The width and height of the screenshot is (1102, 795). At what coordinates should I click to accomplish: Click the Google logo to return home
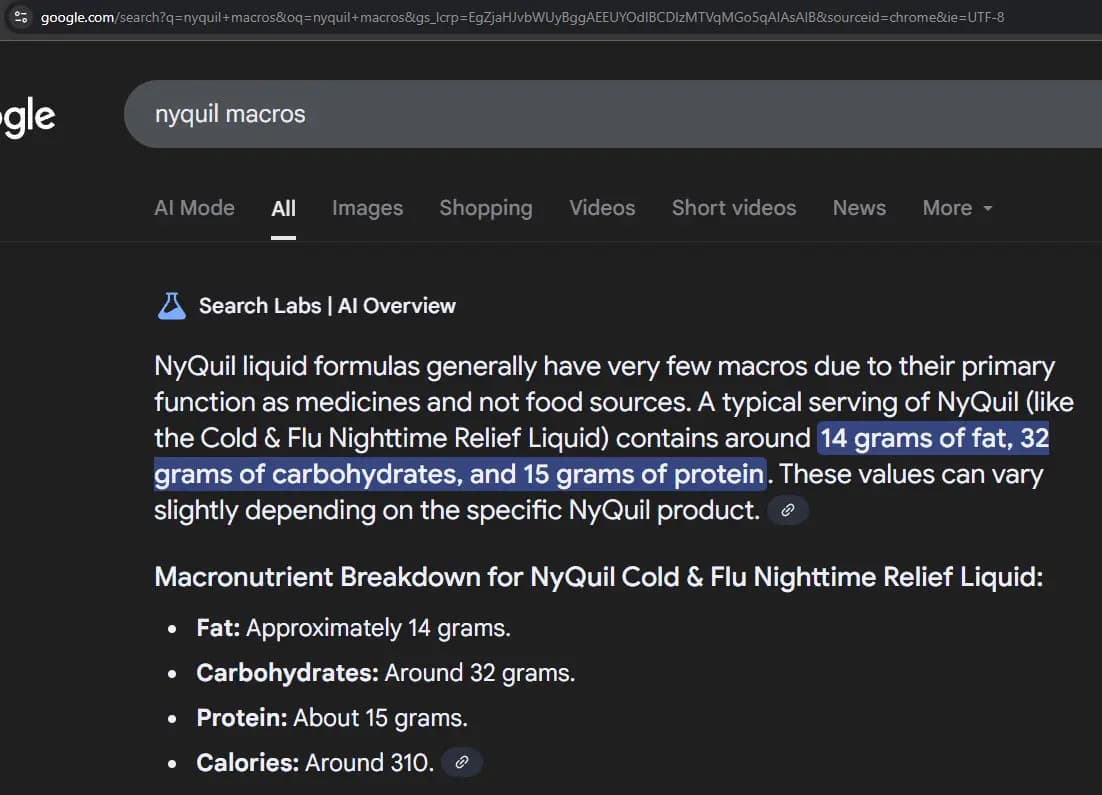(x=28, y=115)
